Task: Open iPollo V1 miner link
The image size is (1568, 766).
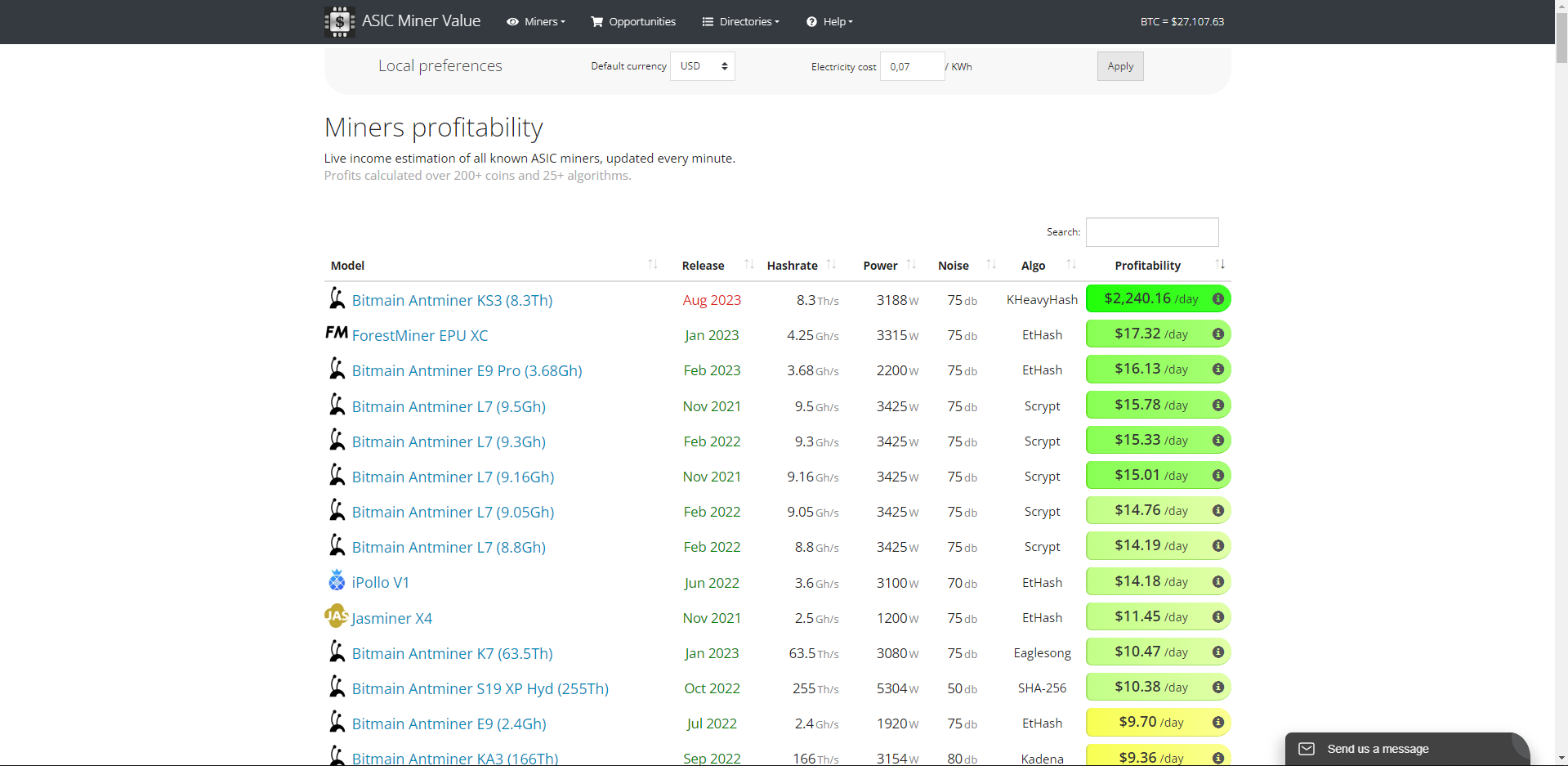Action: pos(381,582)
